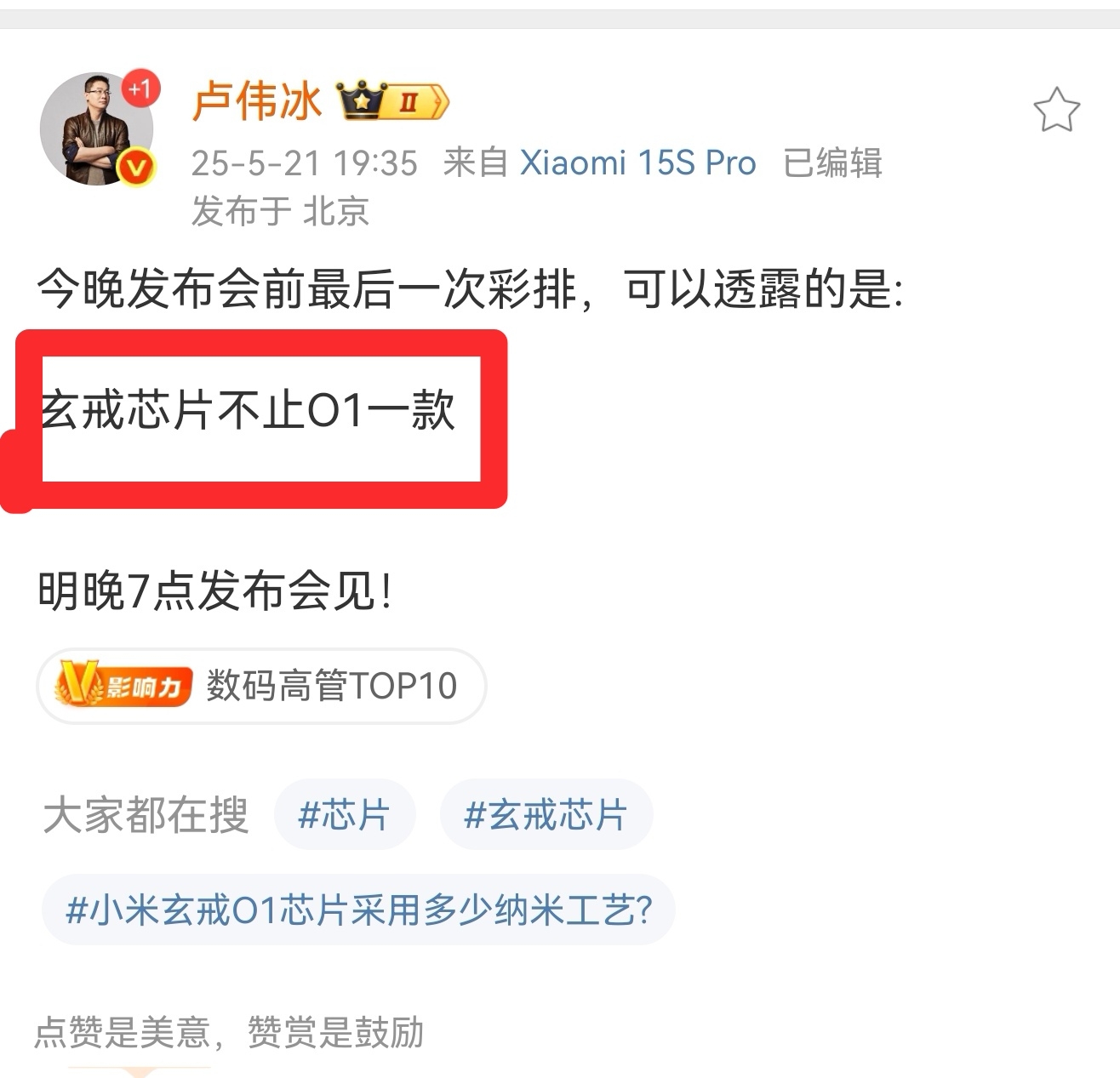Tap 点赞是美意，赞赏是鼓励 reward prompt
This screenshot has height=1078, width=1120.
[229, 1032]
